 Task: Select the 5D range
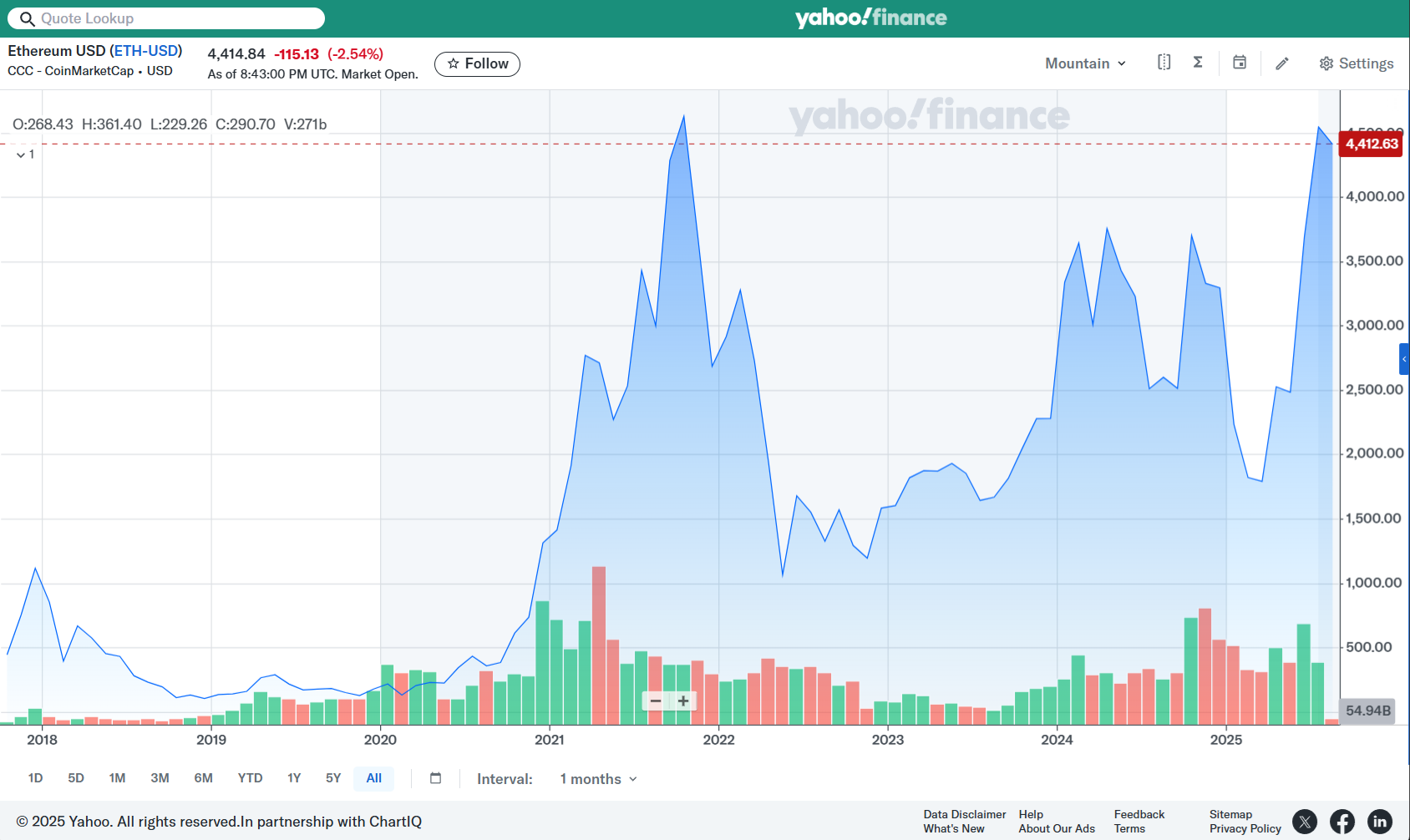76,778
